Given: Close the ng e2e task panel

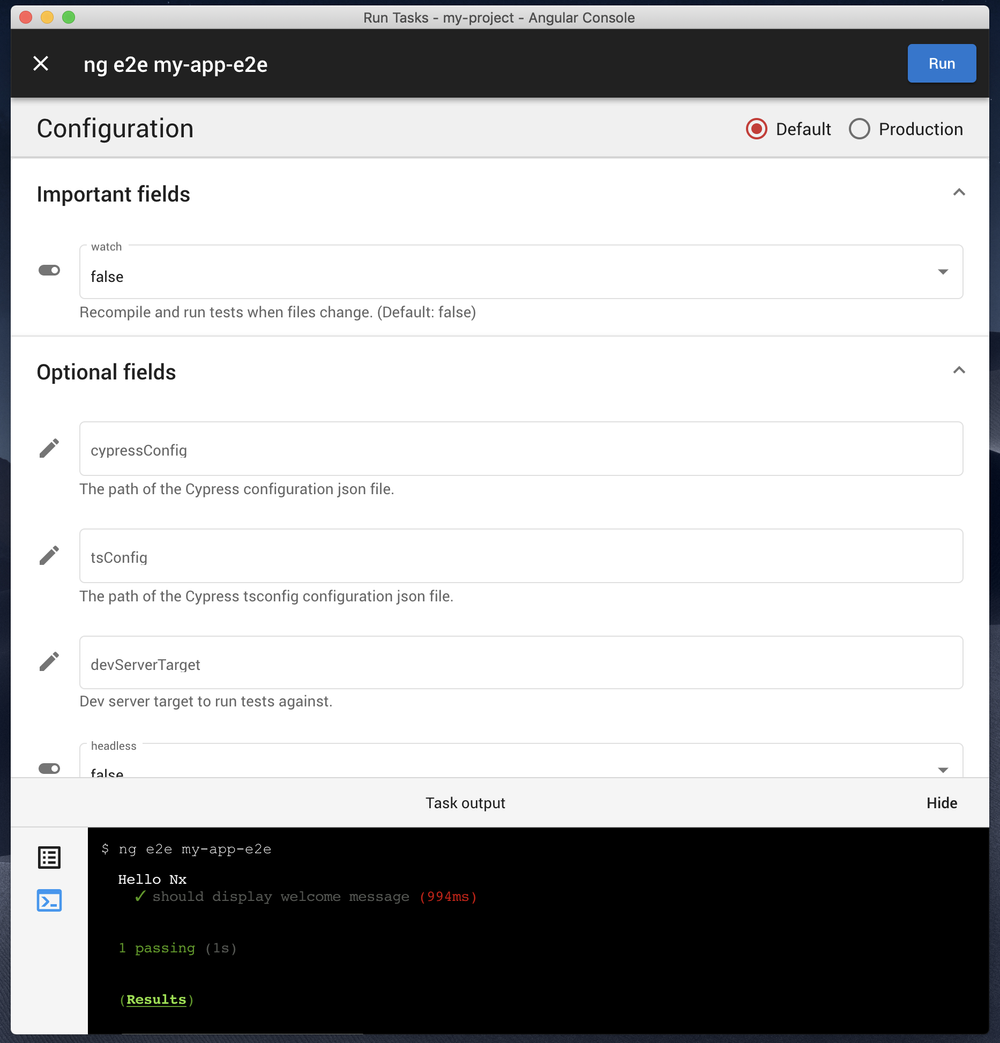Looking at the screenshot, I should [x=41, y=64].
